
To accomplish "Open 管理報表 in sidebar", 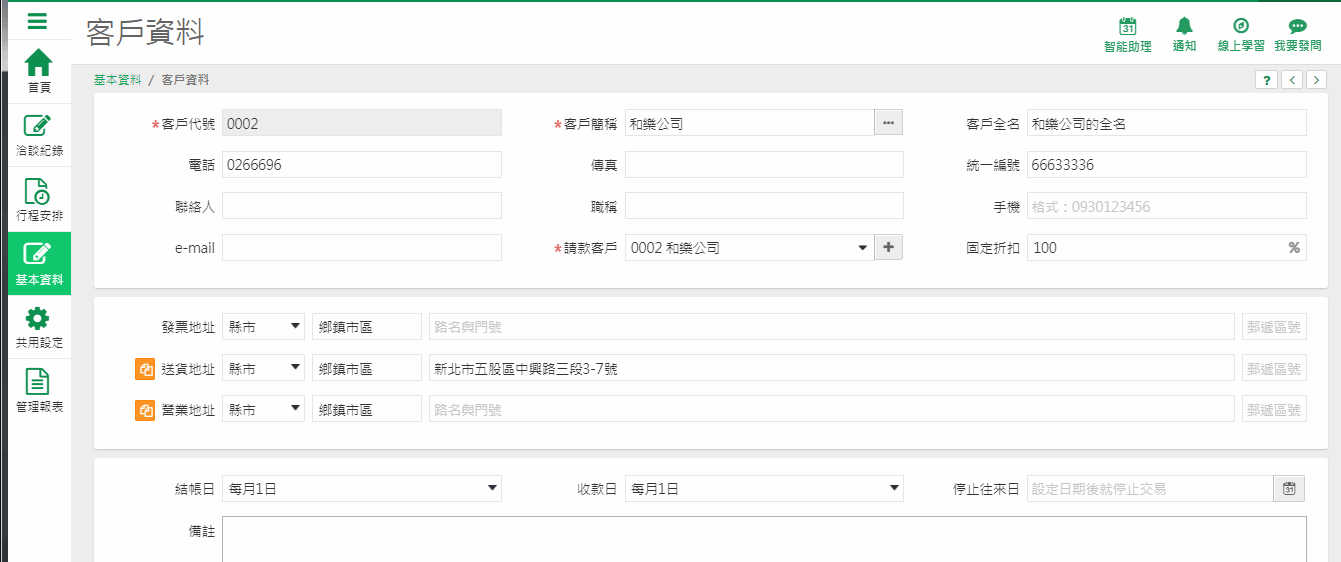I will coord(38,391).
